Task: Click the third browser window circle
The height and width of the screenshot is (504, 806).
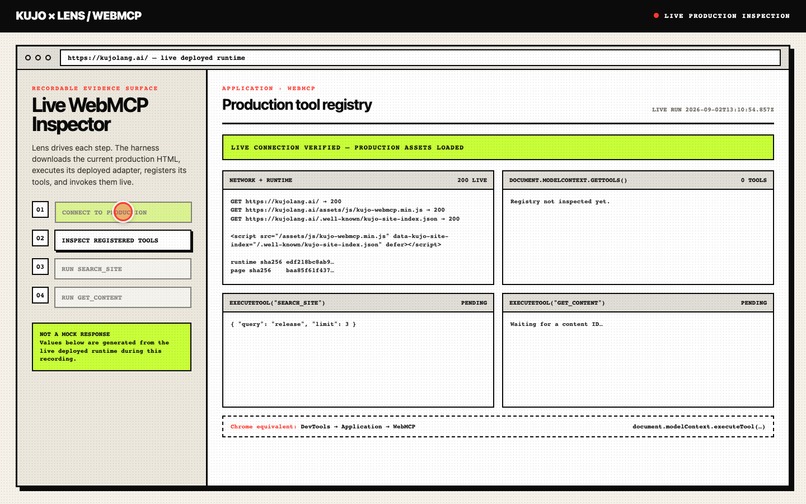Action: (x=48, y=58)
